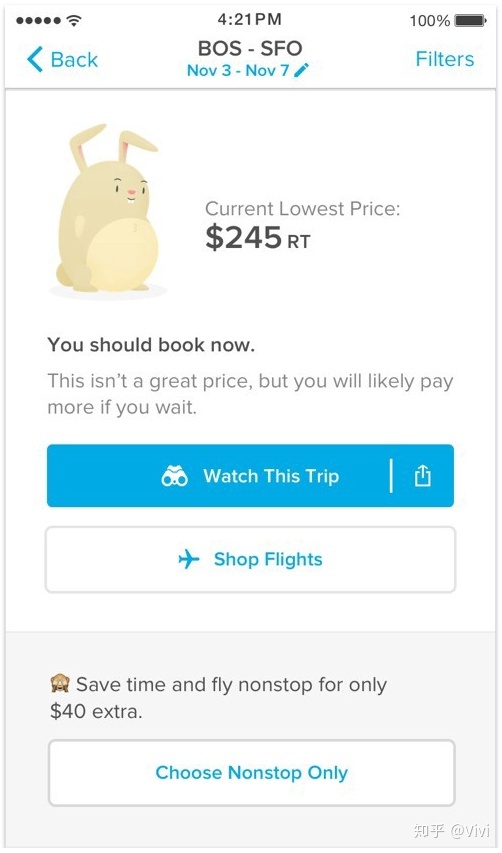Click the 4:21 PM clock
The height and width of the screenshot is (853, 502).
(x=250, y=20)
